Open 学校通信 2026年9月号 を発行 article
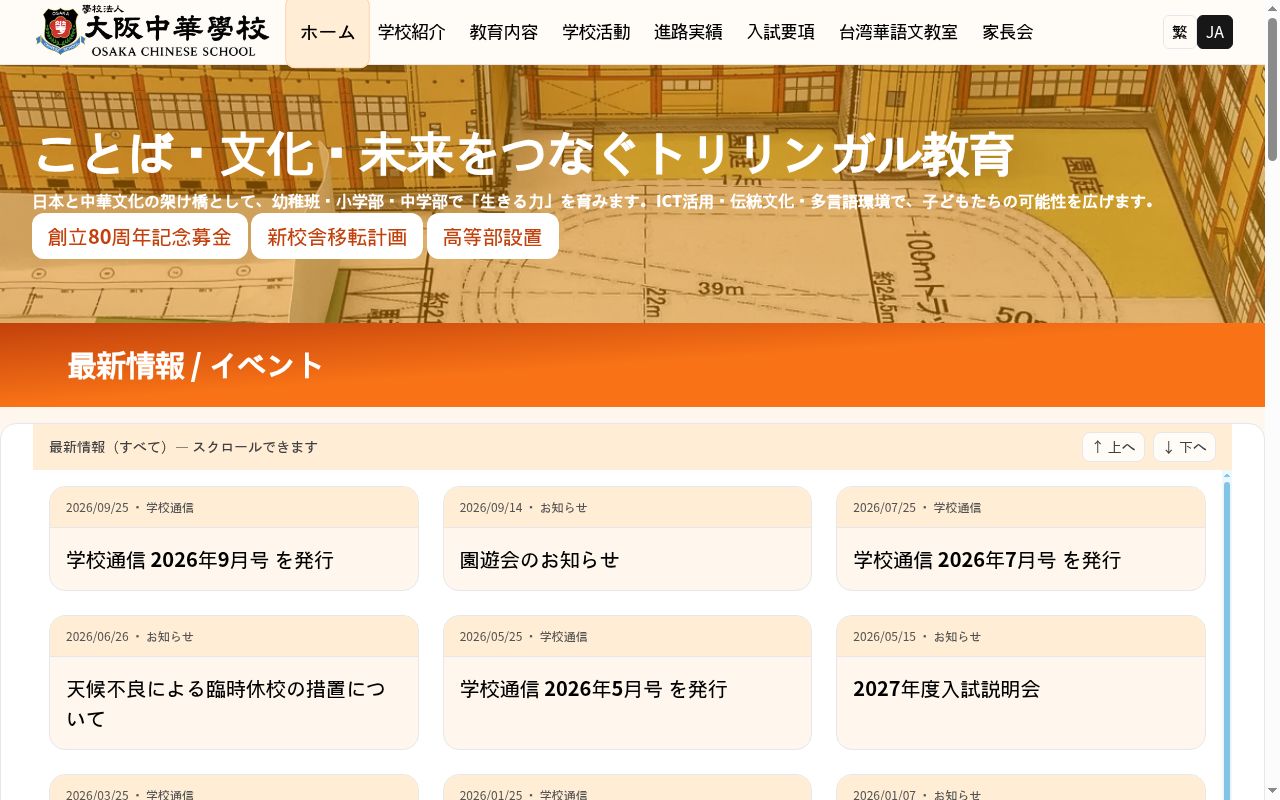This screenshot has width=1280, height=800. coord(234,539)
